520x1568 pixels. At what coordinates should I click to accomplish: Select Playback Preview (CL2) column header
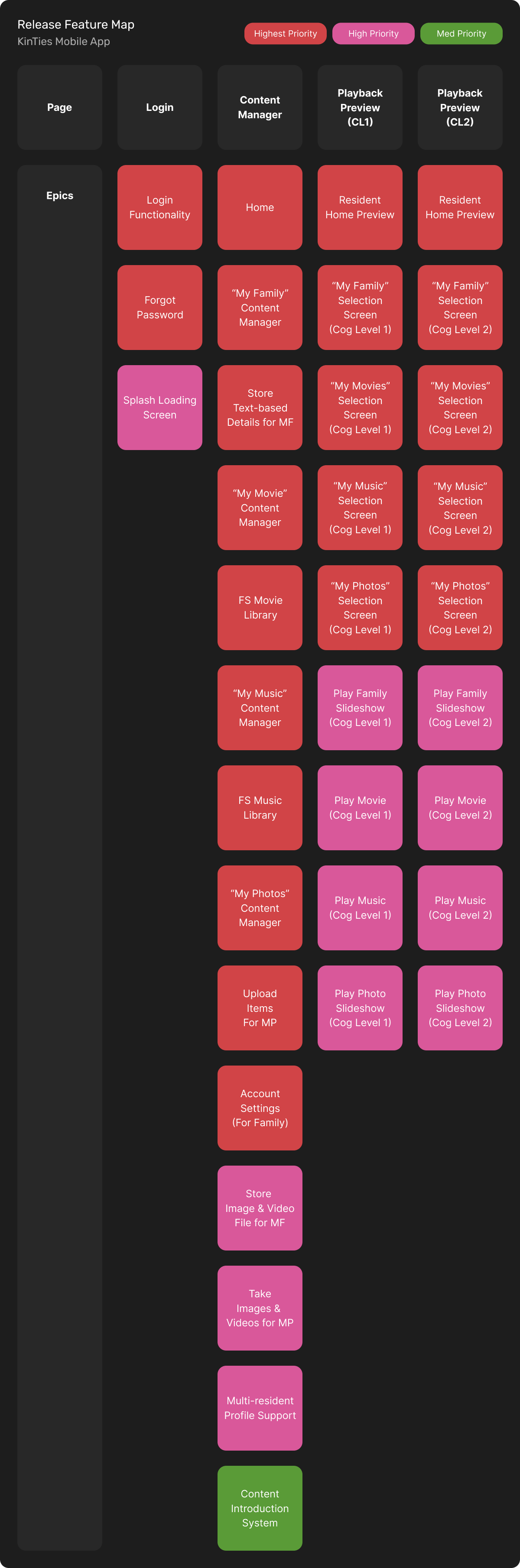click(x=460, y=107)
